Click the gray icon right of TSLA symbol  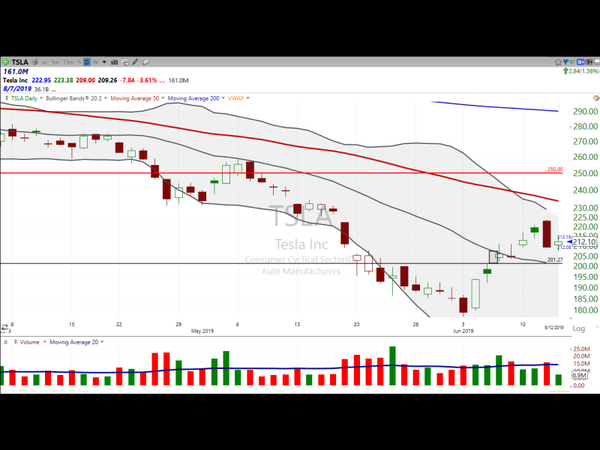click(35, 62)
